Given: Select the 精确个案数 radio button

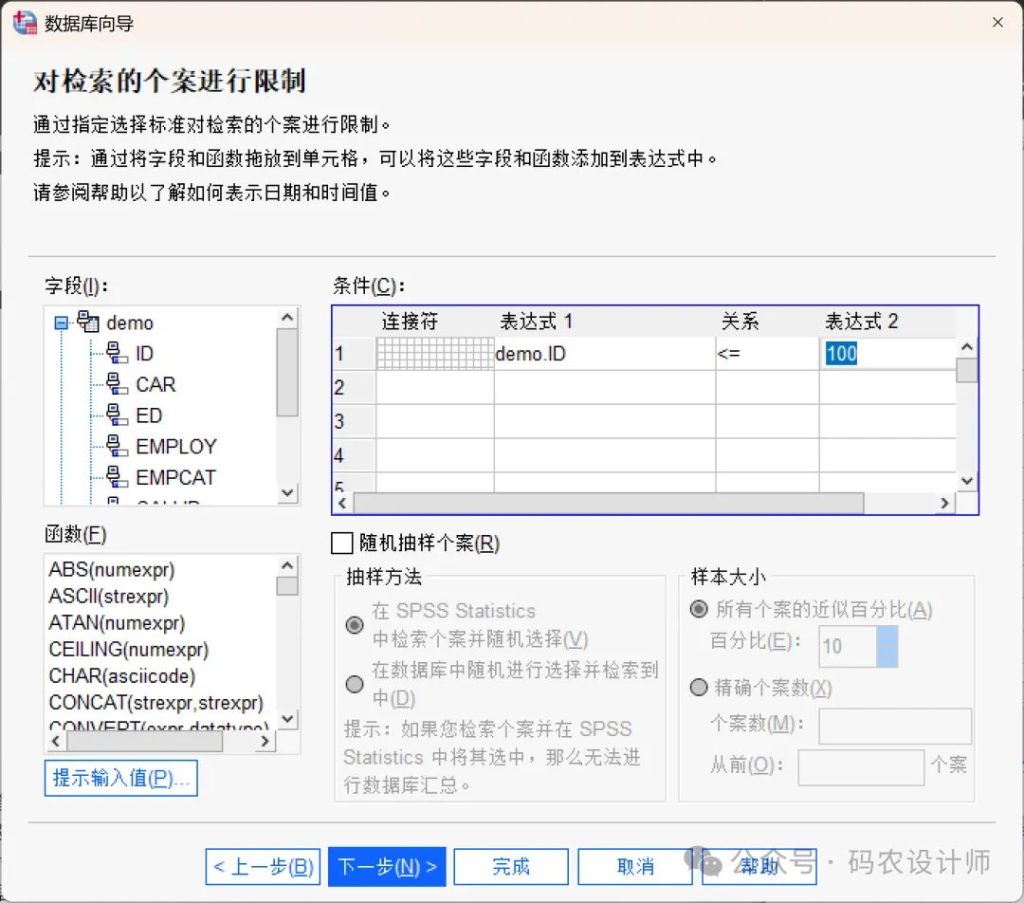Looking at the screenshot, I should [x=698, y=687].
